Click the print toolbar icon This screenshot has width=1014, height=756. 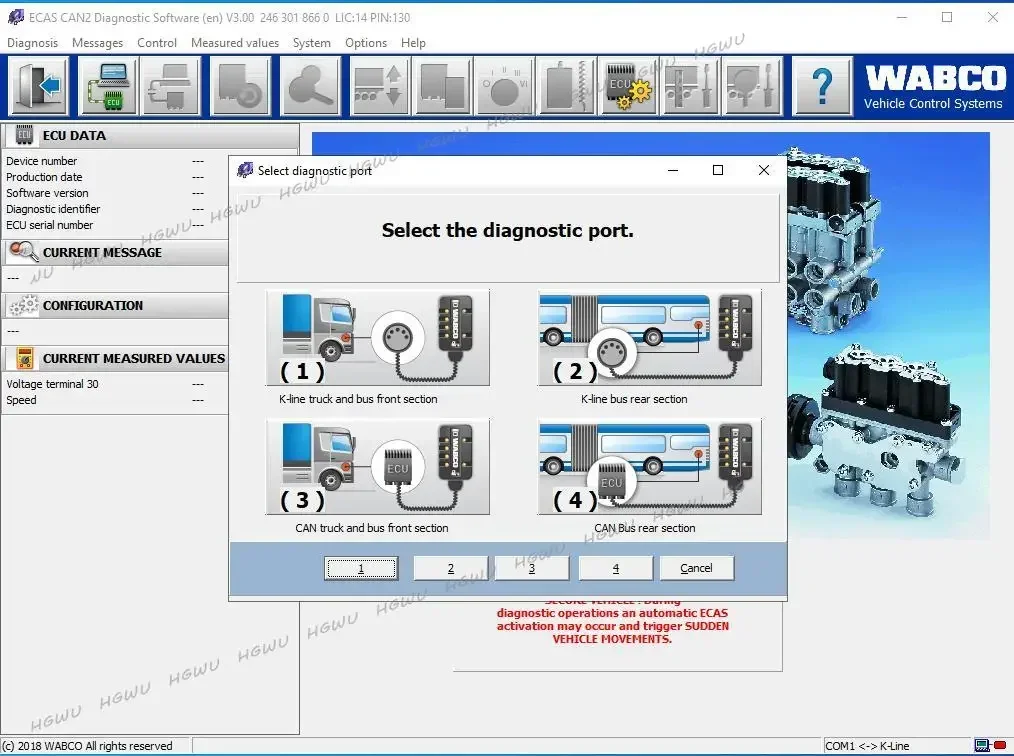(171, 86)
